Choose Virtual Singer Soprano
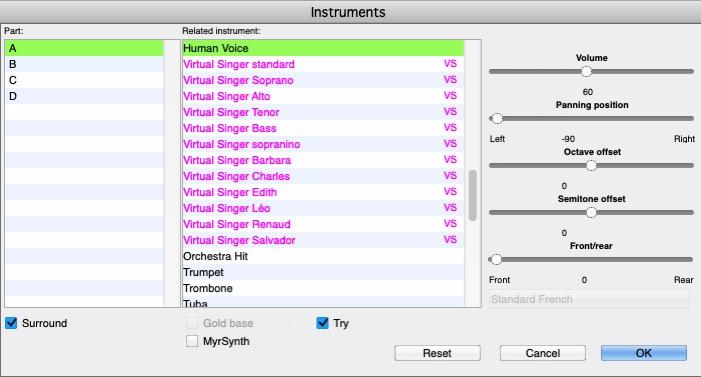Viewport: 701px width, 377px height. (x=323, y=80)
